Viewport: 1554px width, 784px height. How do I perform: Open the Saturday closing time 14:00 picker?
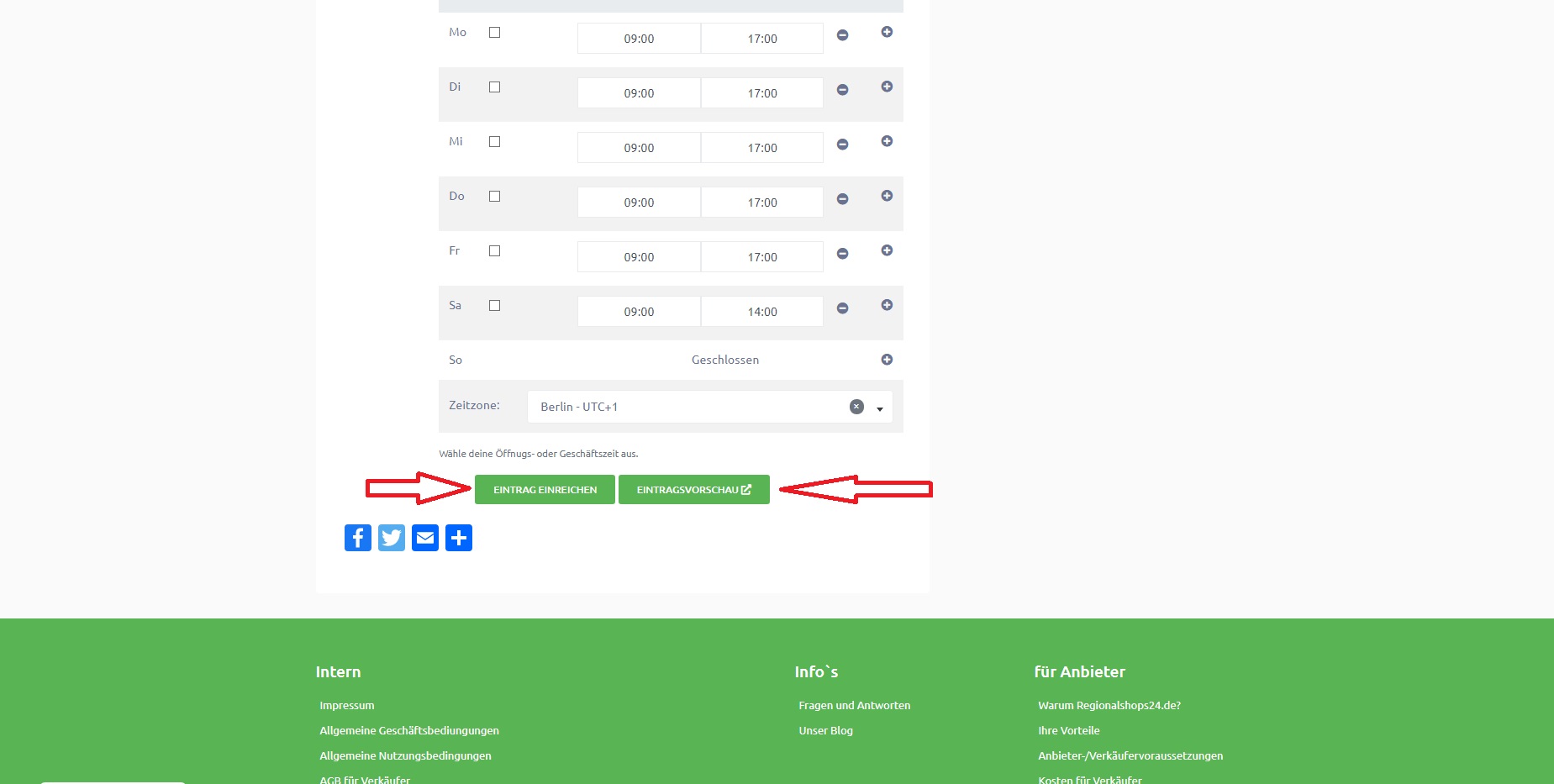tap(762, 312)
